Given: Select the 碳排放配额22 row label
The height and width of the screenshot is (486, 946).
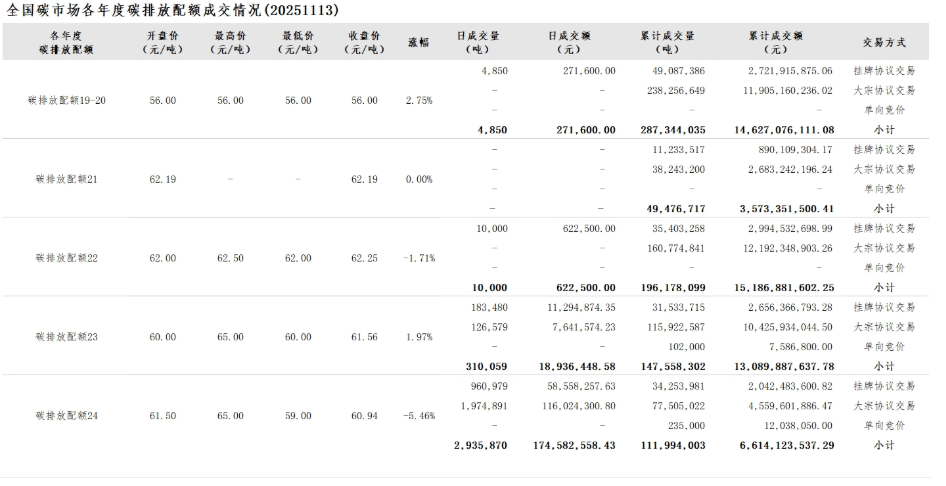Looking at the screenshot, I should (66, 258).
